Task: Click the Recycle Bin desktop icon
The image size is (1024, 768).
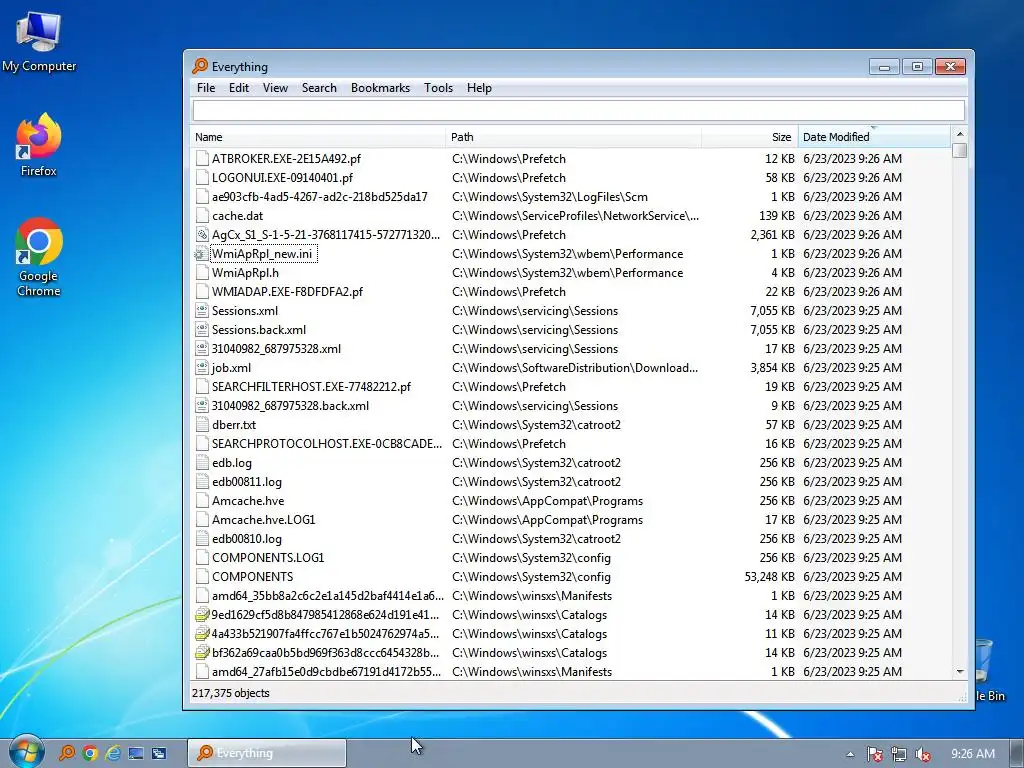Action: 990,669
